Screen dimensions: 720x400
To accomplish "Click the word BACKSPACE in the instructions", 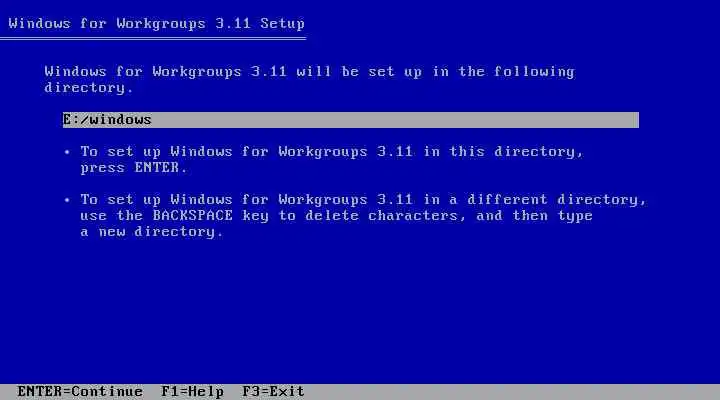I will [192, 215].
